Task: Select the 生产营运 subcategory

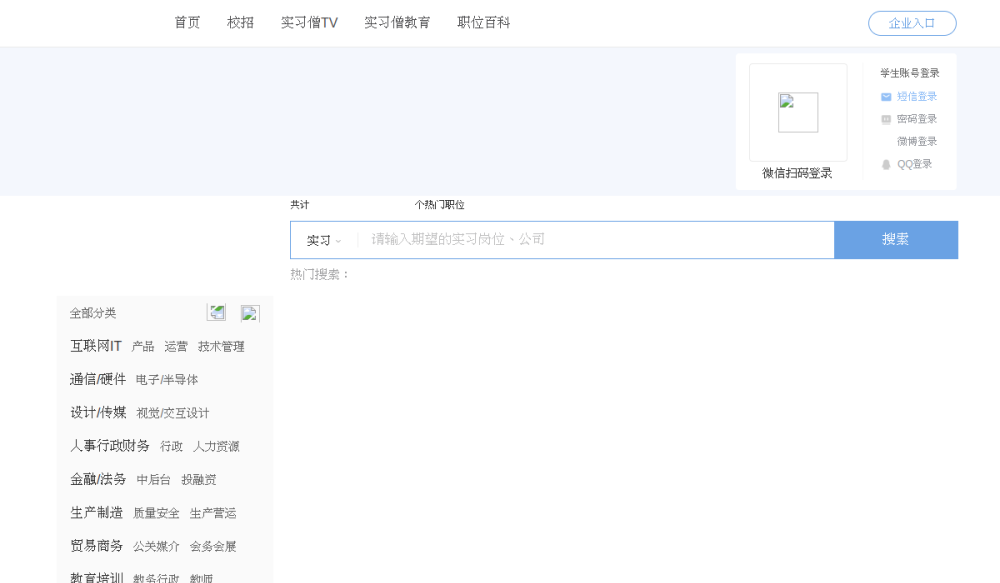Action: (213, 513)
